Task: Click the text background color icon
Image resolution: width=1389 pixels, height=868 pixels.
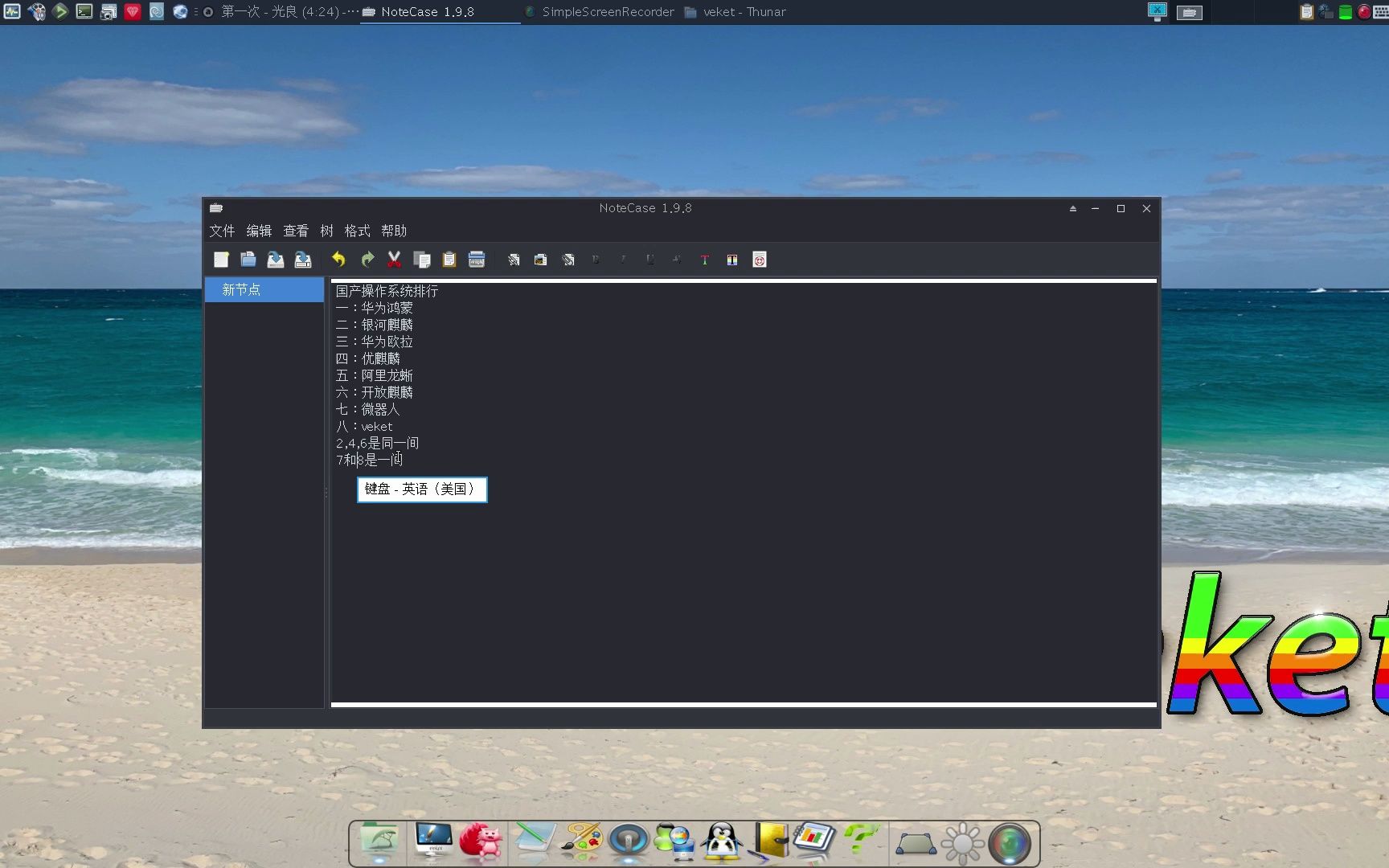Action: (732, 260)
